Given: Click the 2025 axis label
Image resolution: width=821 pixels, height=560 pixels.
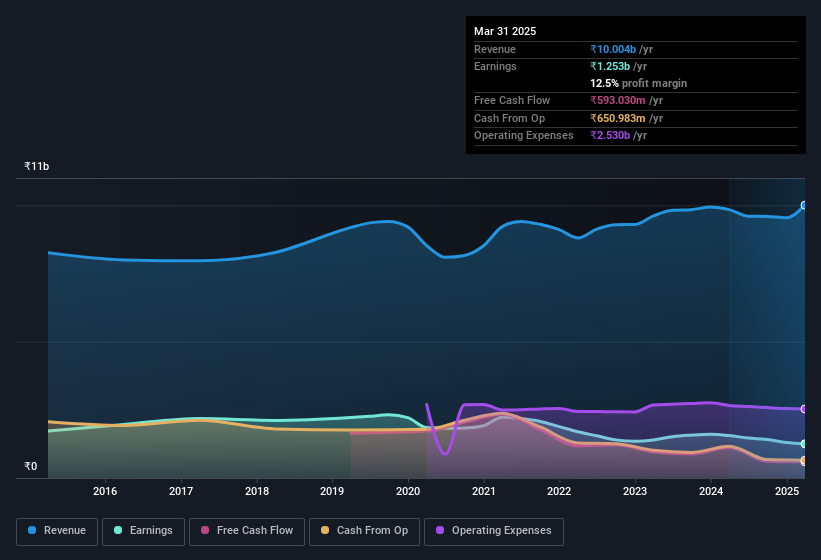Looking at the screenshot, I should 787,491.
